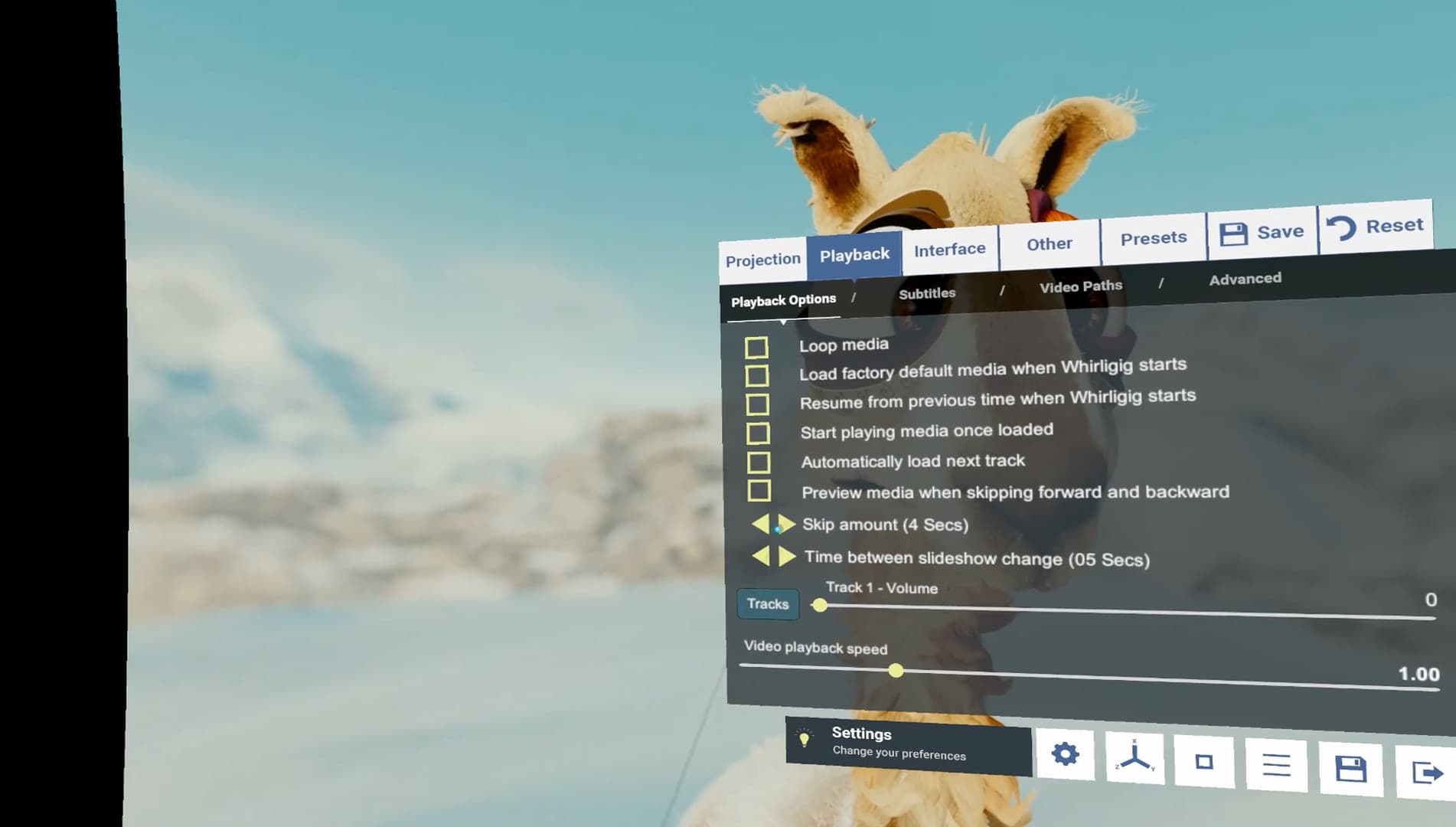Viewport: 1456px width, 827px height.
Task: Open the Settings gear icon
Action: pos(1065,754)
